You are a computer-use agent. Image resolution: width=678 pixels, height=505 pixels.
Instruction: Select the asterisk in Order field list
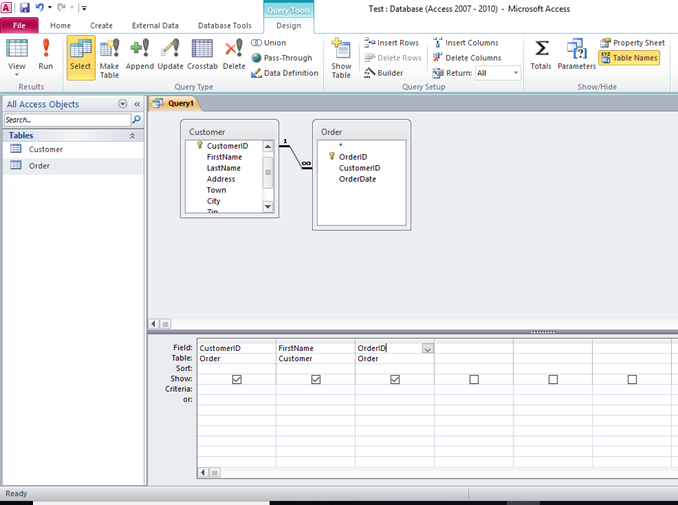coord(341,145)
